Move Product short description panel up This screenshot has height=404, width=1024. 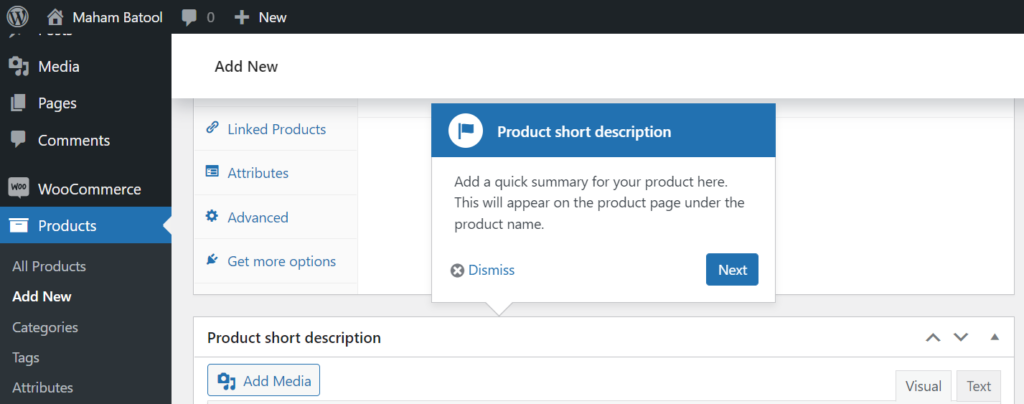click(x=933, y=337)
